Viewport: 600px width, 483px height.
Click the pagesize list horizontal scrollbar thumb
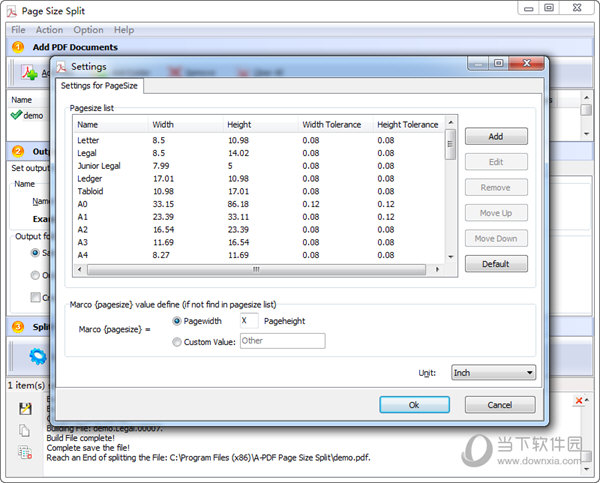click(256, 269)
